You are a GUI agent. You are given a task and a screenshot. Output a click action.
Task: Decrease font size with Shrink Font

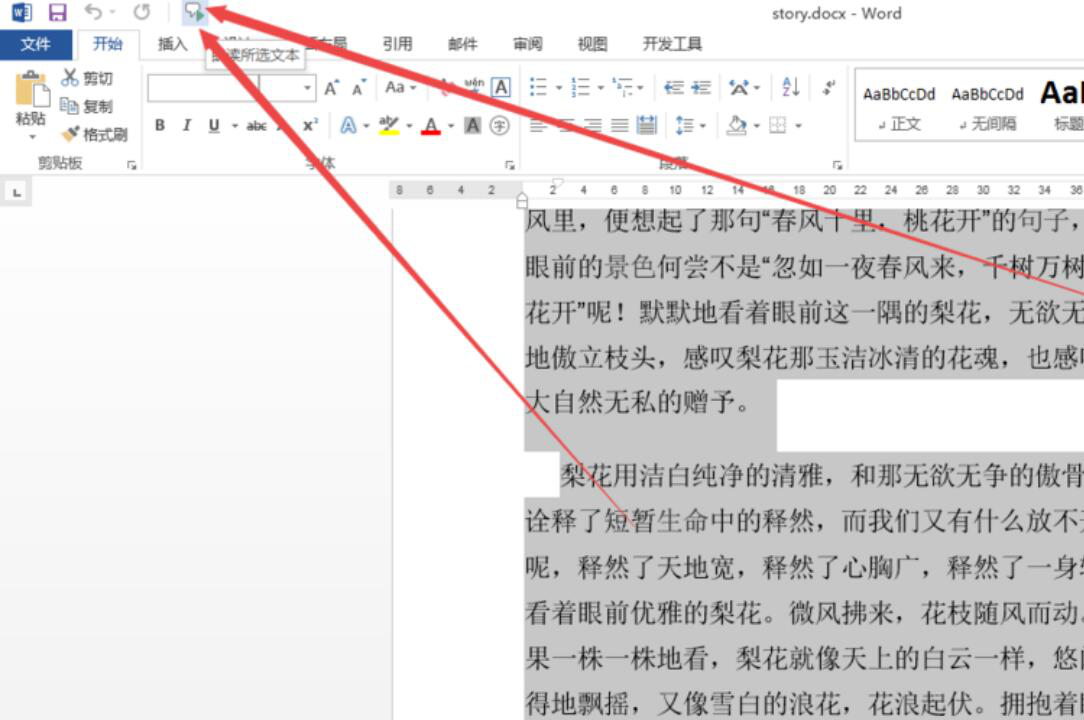pos(358,88)
